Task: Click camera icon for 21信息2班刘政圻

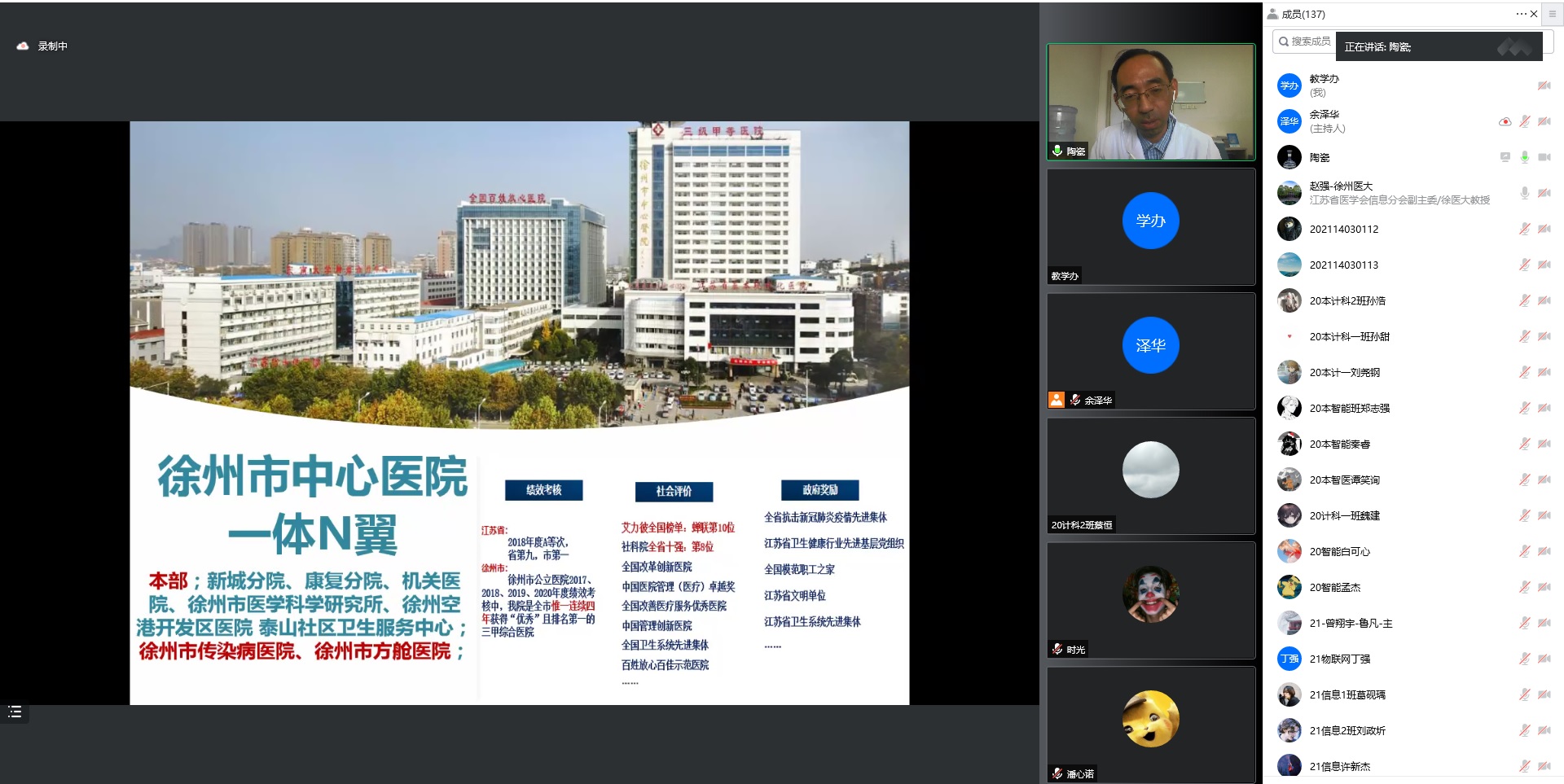Action: tap(1544, 730)
